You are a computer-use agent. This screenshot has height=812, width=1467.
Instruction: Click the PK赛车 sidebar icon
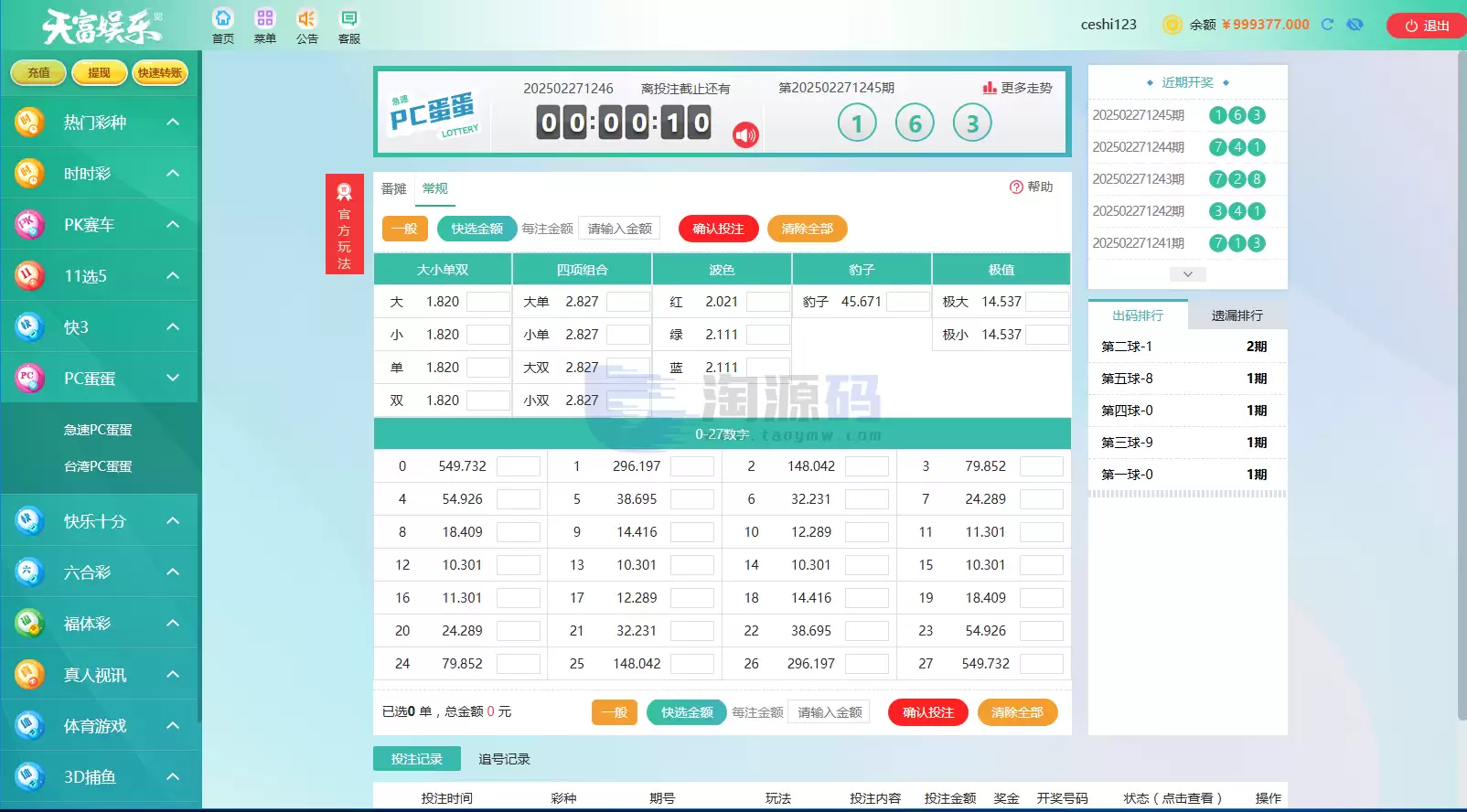pos(29,224)
